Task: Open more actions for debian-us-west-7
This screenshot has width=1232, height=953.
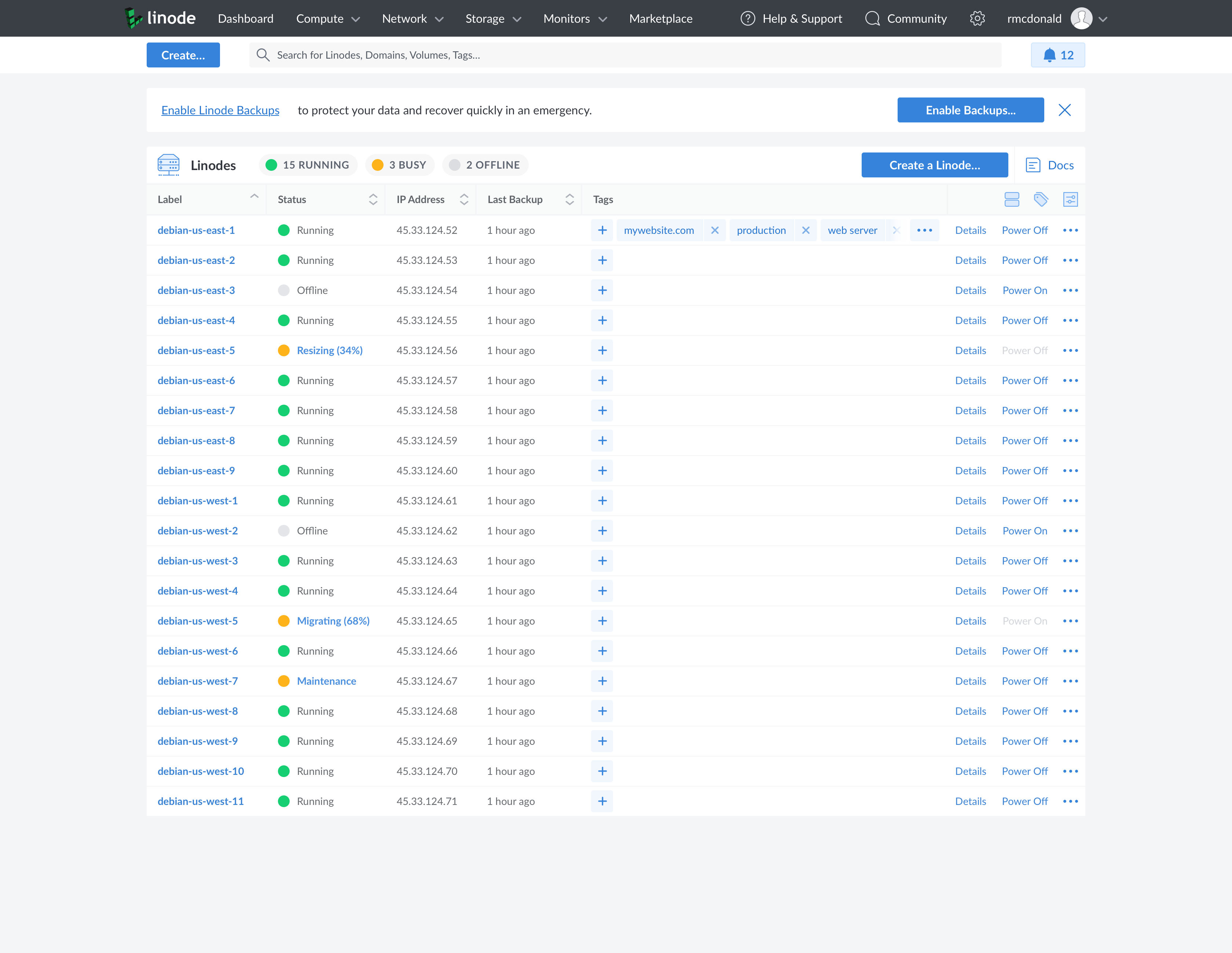Action: (x=1070, y=681)
